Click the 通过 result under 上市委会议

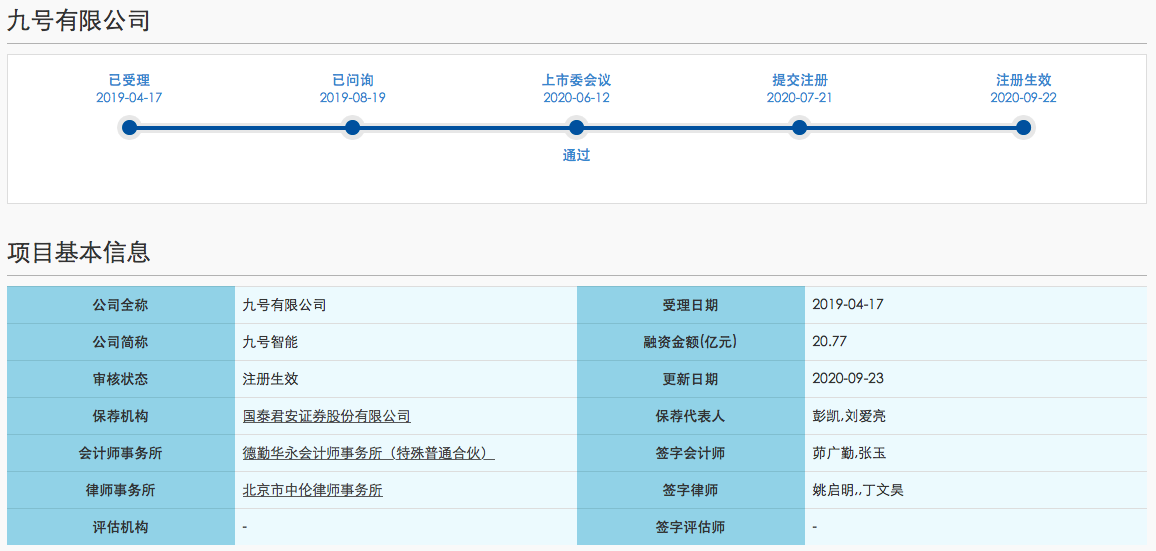577,156
